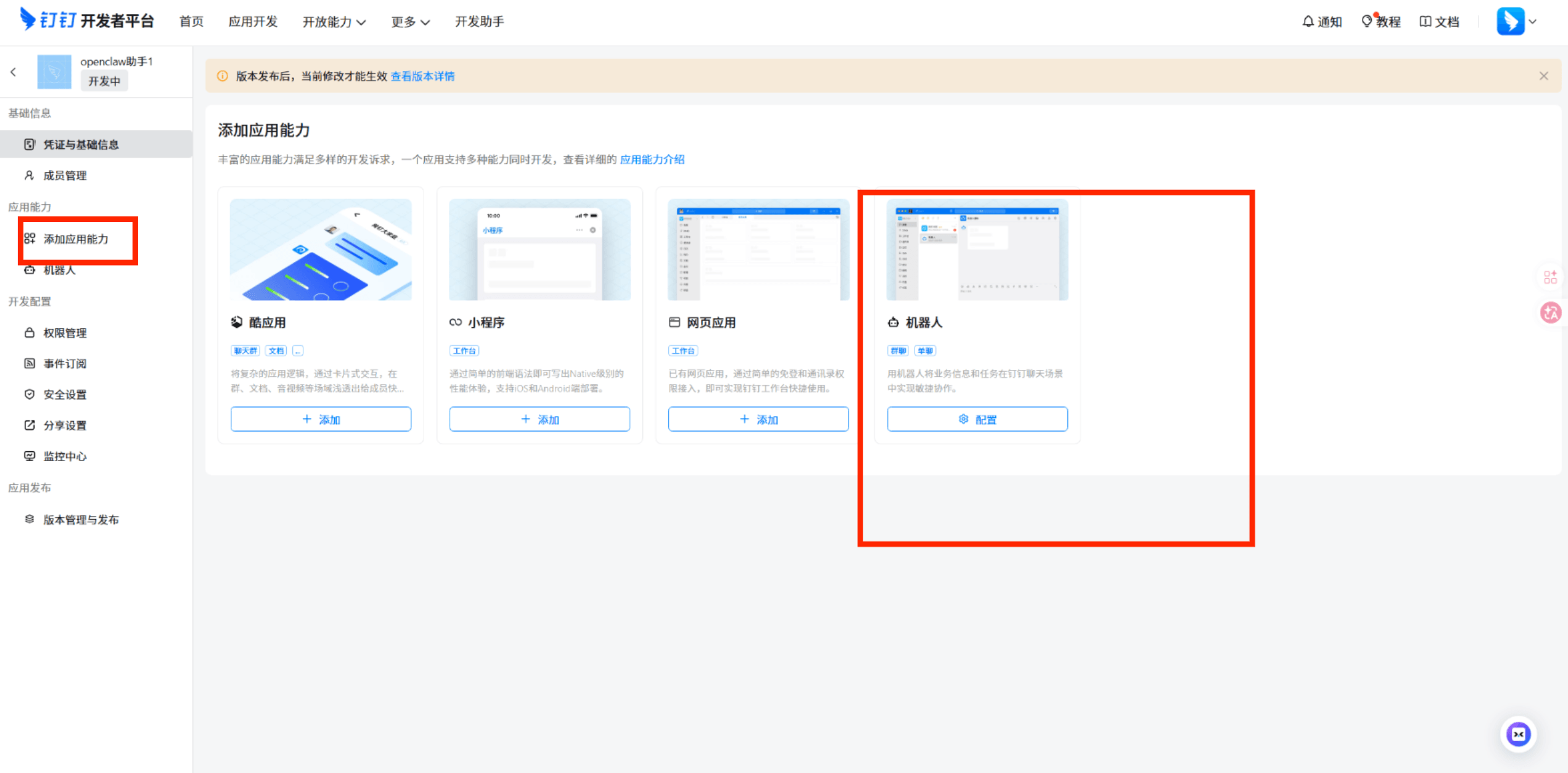This screenshot has width=1568, height=773.
Task: Expand the 更多 dropdown menu
Action: pyautogui.click(x=410, y=22)
